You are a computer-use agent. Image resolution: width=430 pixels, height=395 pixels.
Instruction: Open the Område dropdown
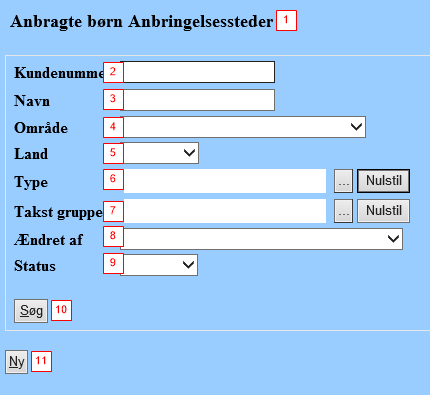(243, 127)
